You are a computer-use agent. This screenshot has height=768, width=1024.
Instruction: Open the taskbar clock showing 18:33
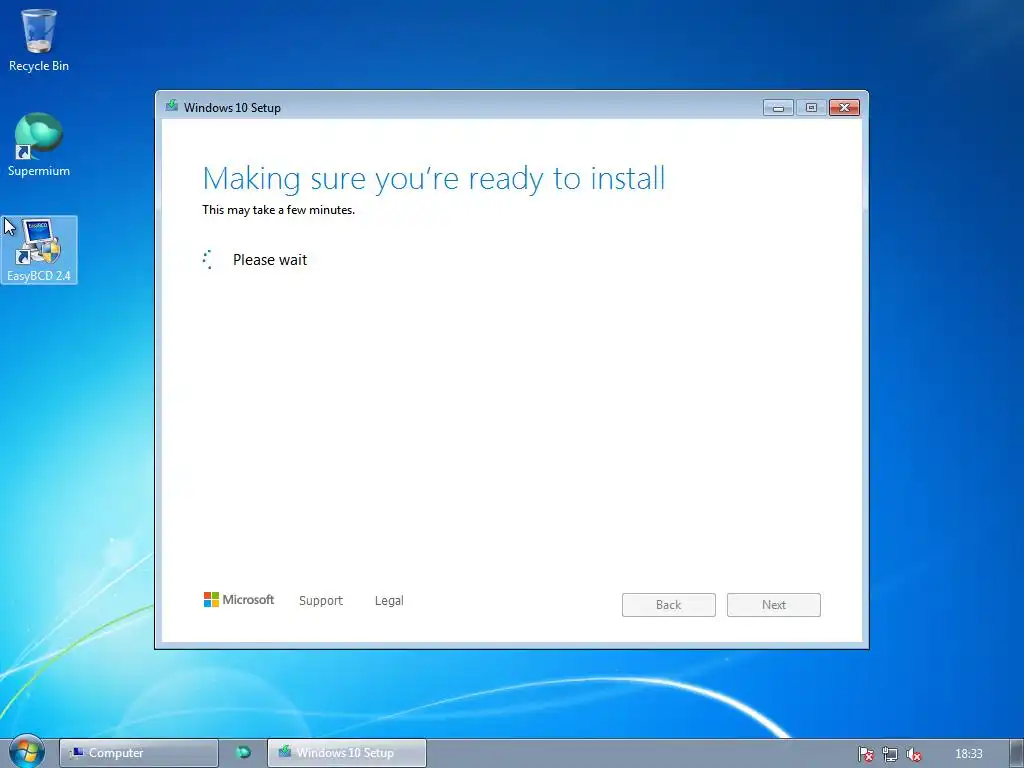click(968, 754)
